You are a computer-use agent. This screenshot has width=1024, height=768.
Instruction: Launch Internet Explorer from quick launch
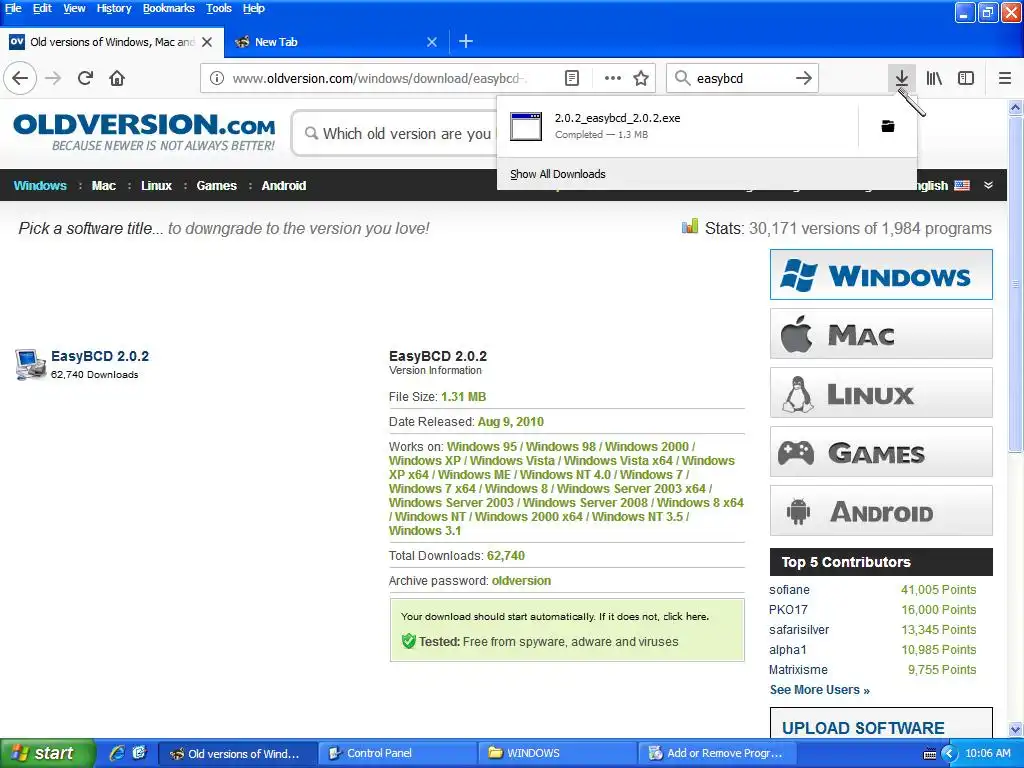pos(117,753)
